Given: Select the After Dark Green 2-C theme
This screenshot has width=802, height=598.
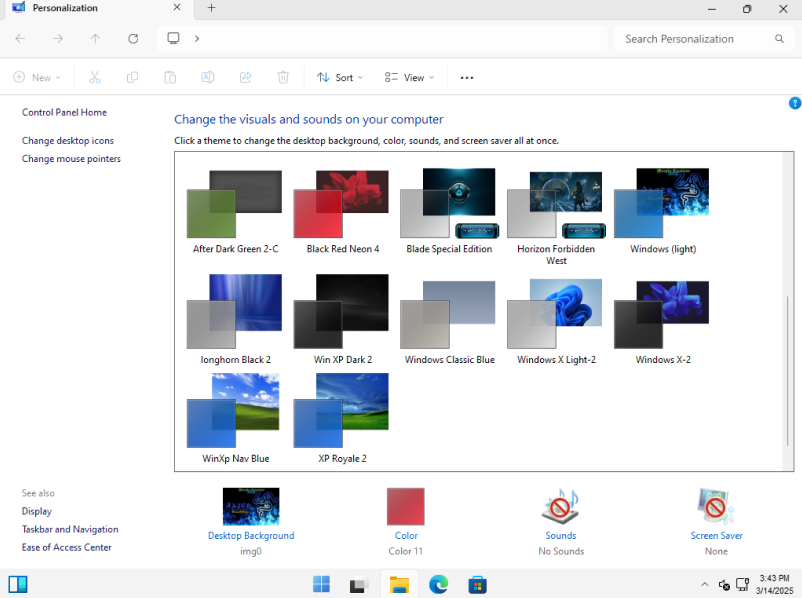Looking at the screenshot, I should pyautogui.click(x=235, y=211).
